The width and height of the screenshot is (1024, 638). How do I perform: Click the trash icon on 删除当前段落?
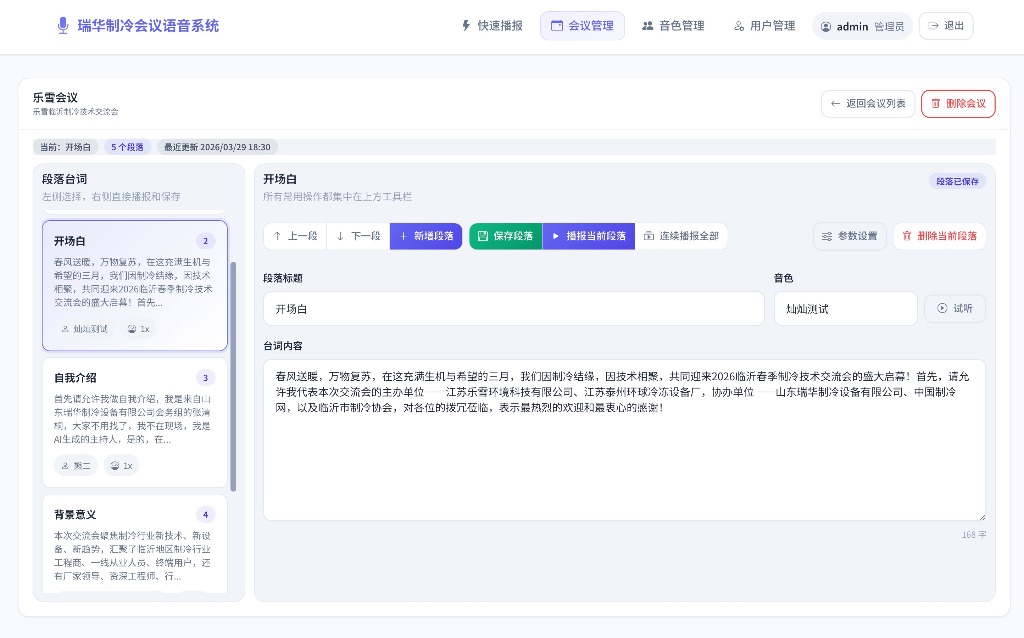pyautogui.click(x=907, y=236)
